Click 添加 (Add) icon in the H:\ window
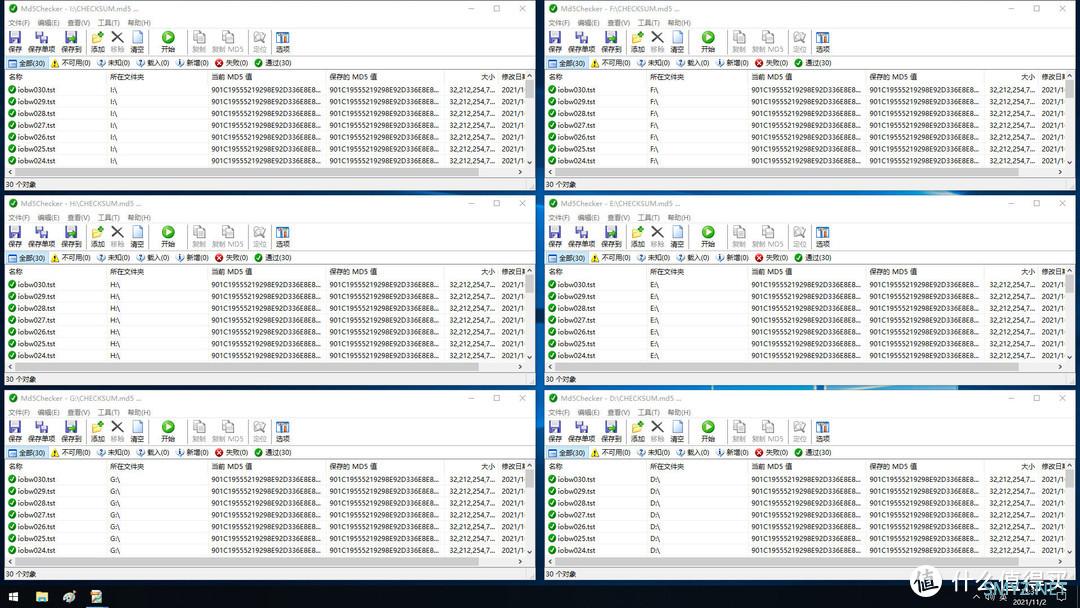Viewport: 1080px width, 608px height. point(97,236)
